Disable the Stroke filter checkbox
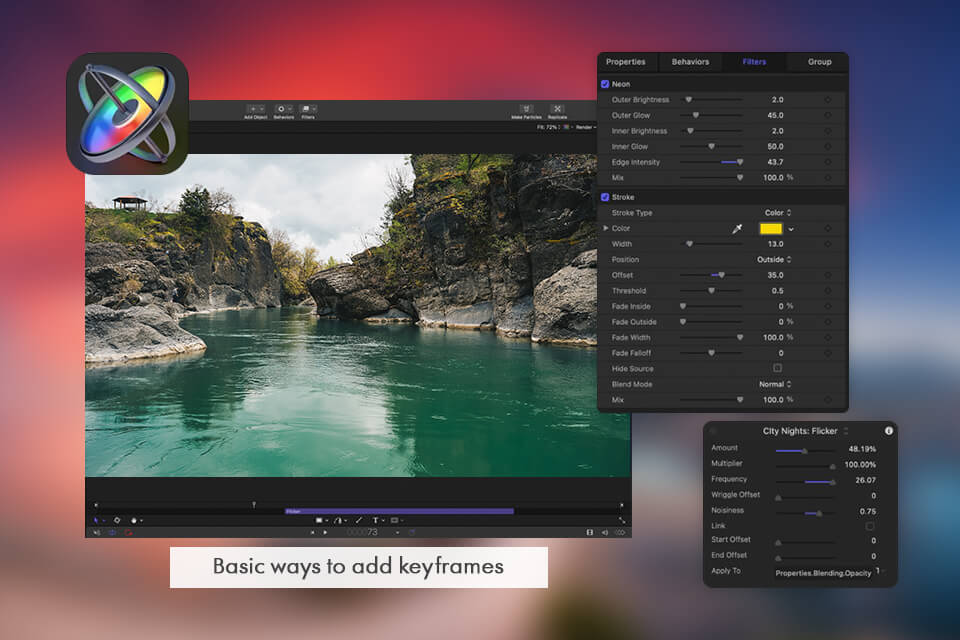Screen dimensions: 960x640 [605, 197]
